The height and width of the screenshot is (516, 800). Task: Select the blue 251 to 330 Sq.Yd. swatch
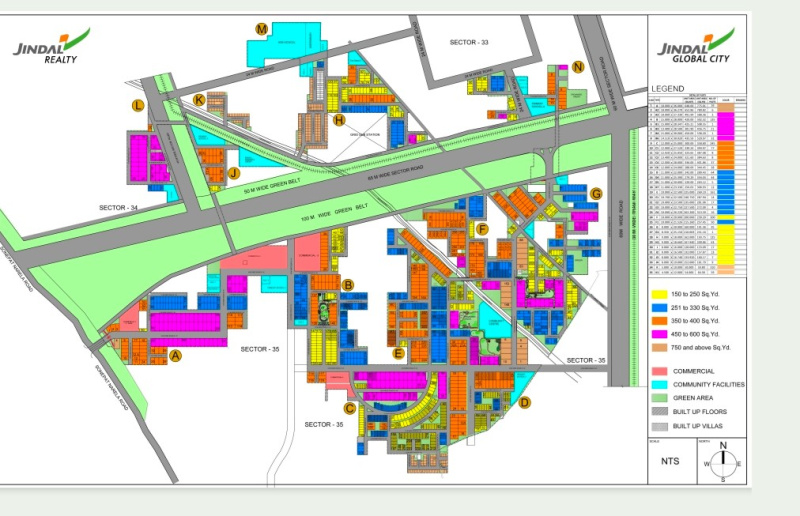tap(660, 308)
